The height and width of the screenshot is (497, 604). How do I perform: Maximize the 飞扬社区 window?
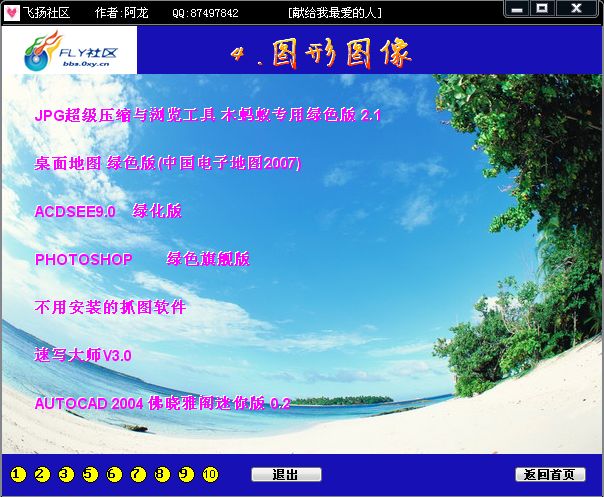(x=542, y=8)
